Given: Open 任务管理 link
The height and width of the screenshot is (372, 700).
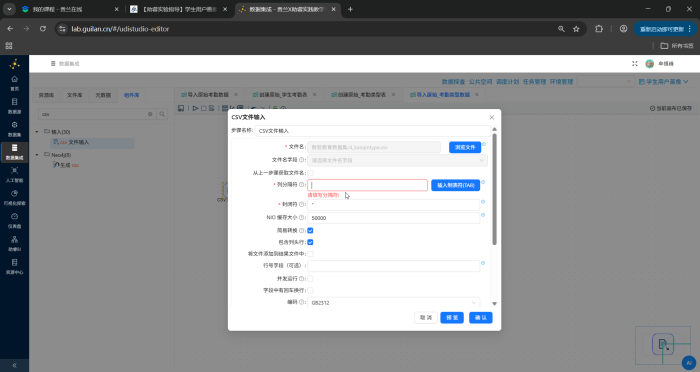Looking at the screenshot, I should tap(534, 82).
